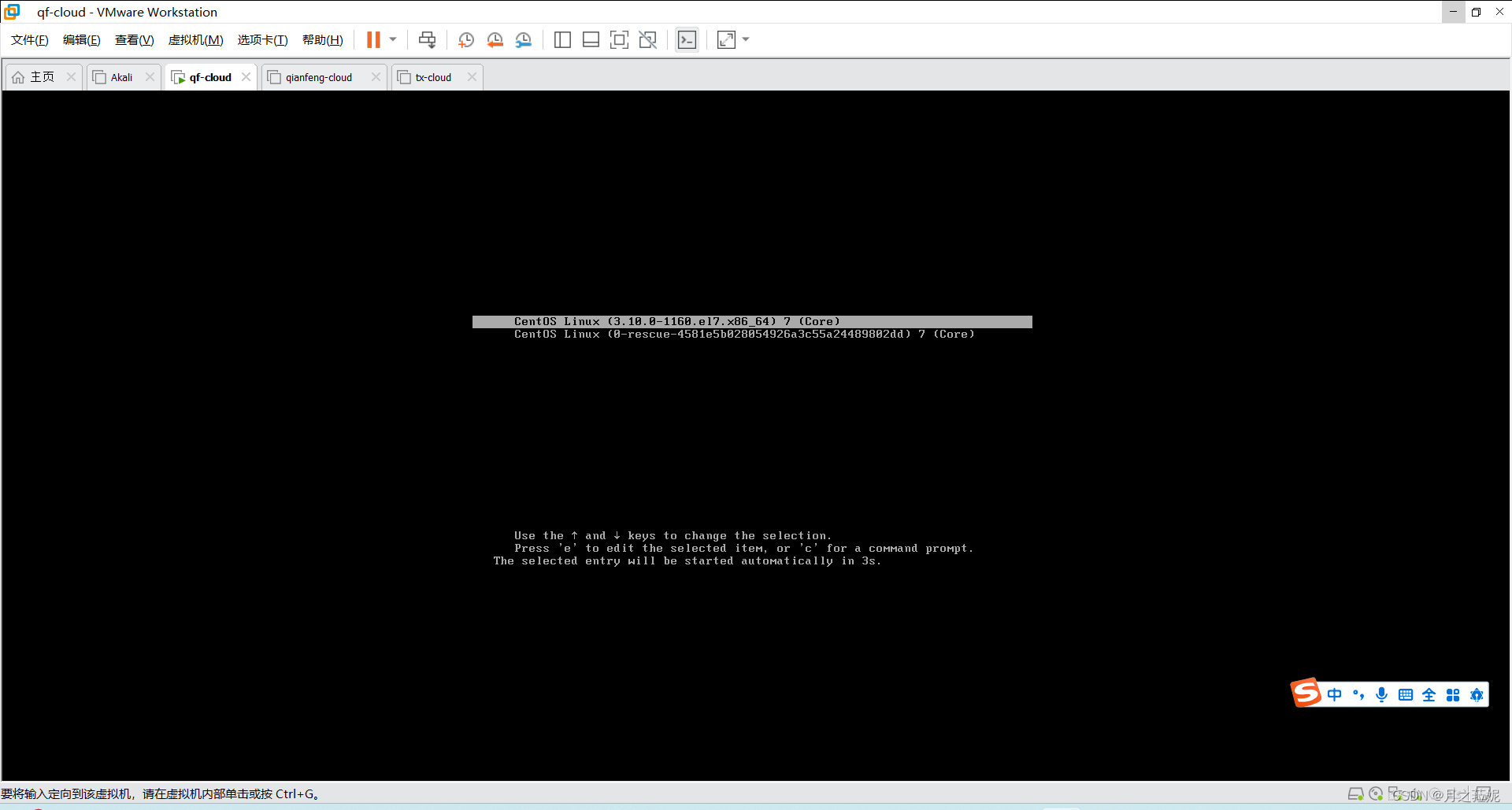The height and width of the screenshot is (810, 1512).
Task: Send Ctrl+Alt+Del to the virtual machine
Action: point(427,39)
